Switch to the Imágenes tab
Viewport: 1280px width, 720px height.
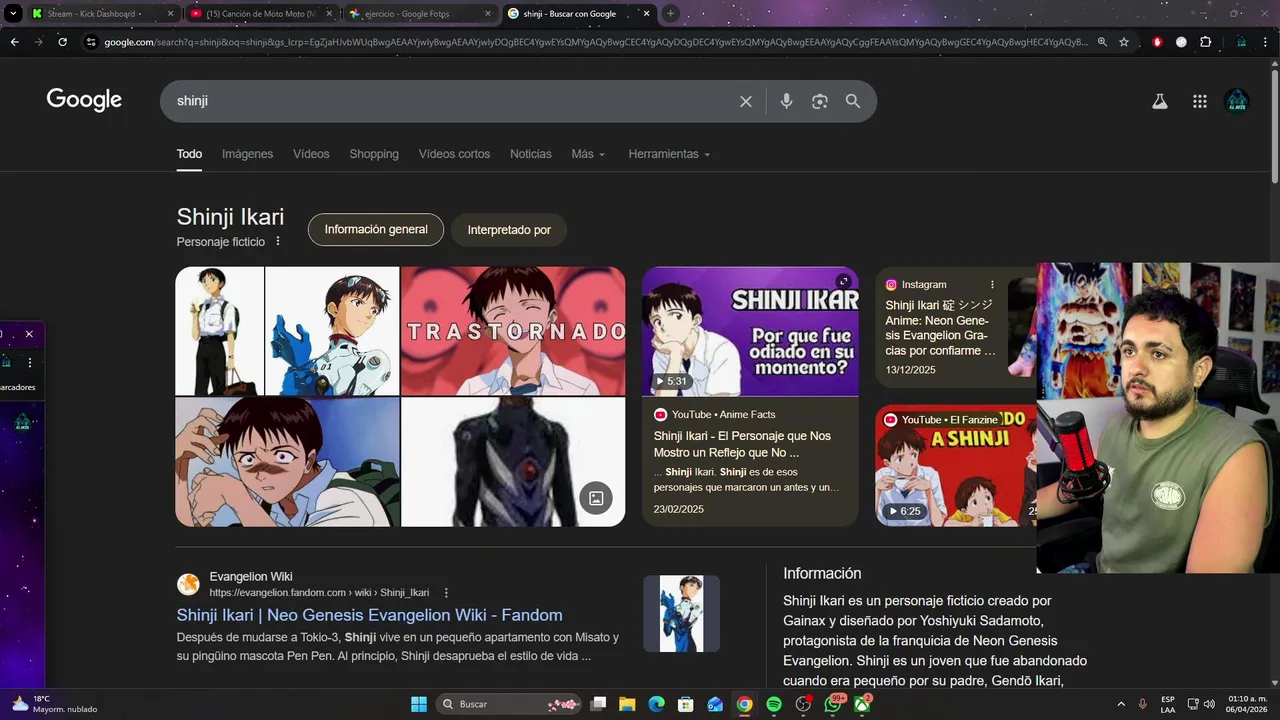point(247,154)
